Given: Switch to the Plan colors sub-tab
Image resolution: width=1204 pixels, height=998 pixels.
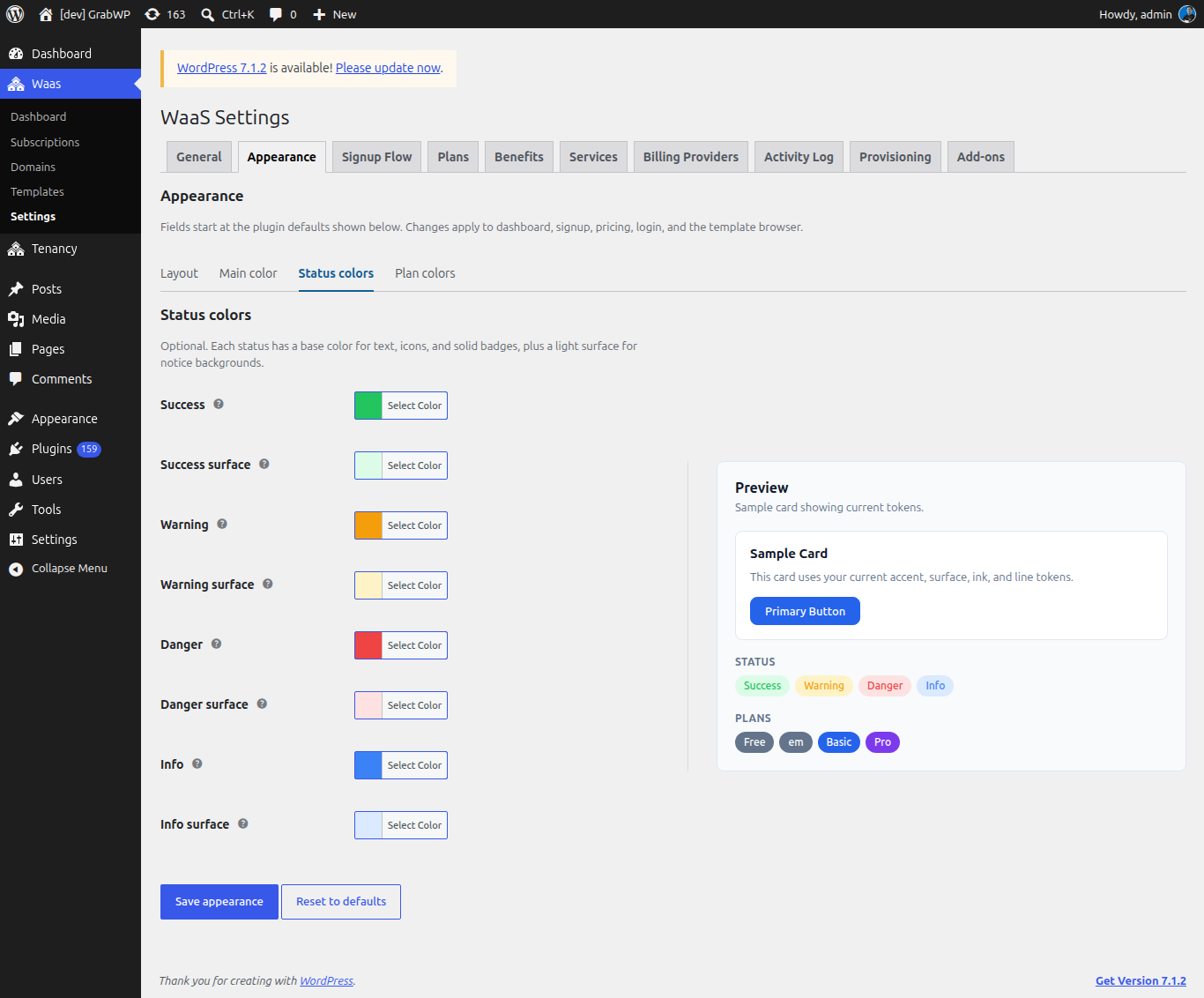Looking at the screenshot, I should (x=425, y=273).
